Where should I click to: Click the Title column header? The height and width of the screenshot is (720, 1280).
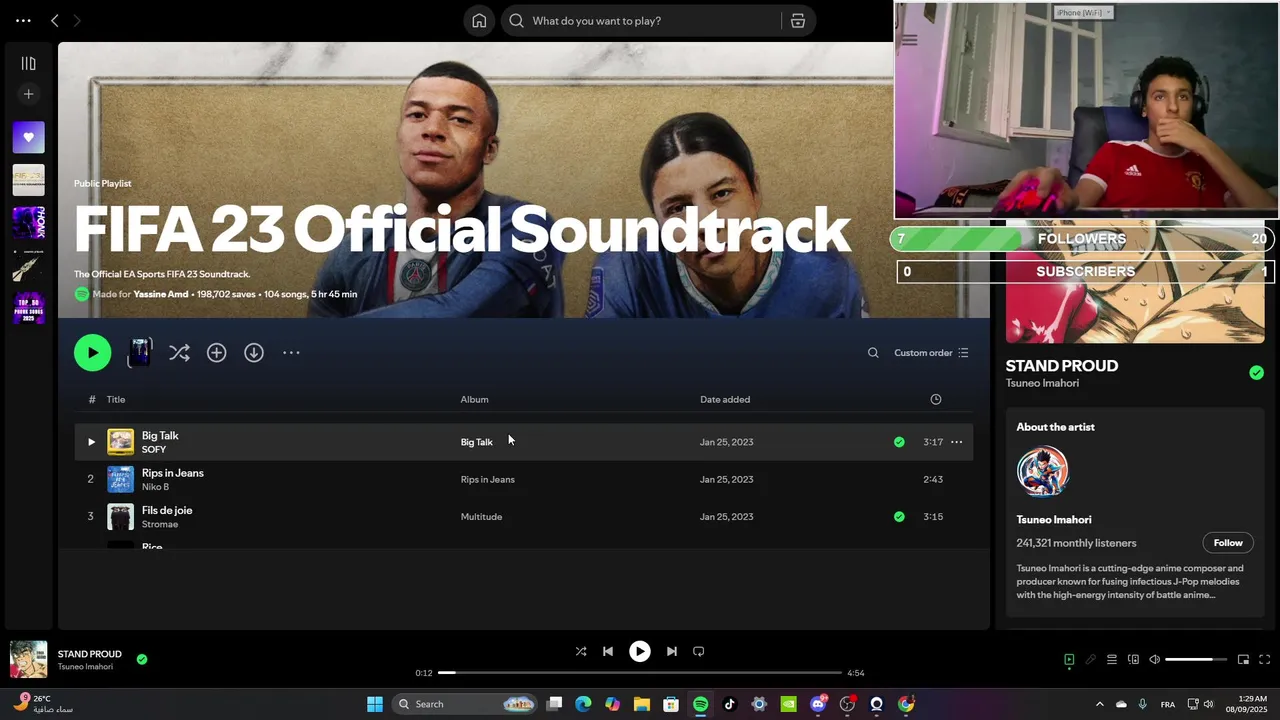coord(116,400)
